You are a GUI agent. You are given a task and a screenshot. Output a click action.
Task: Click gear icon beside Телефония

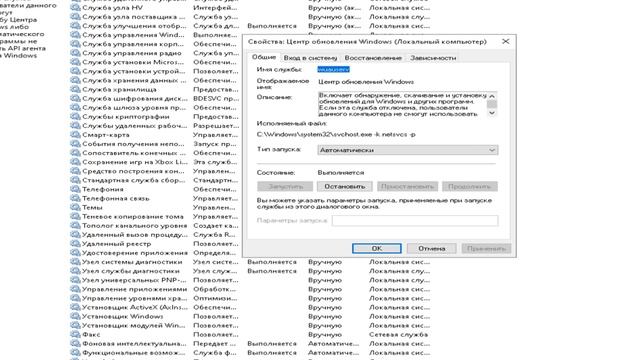click(x=75, y=189)
